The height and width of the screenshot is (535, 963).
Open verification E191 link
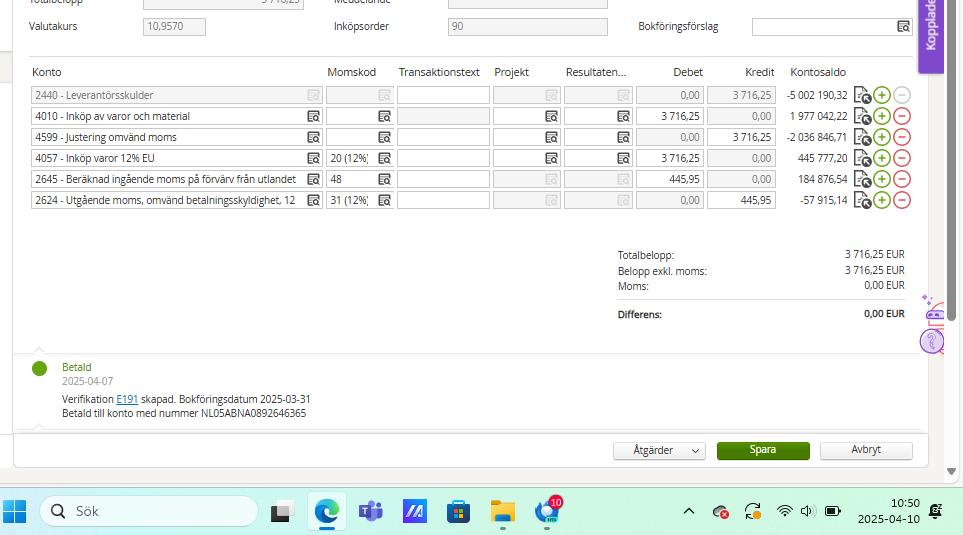pos(127,399)
